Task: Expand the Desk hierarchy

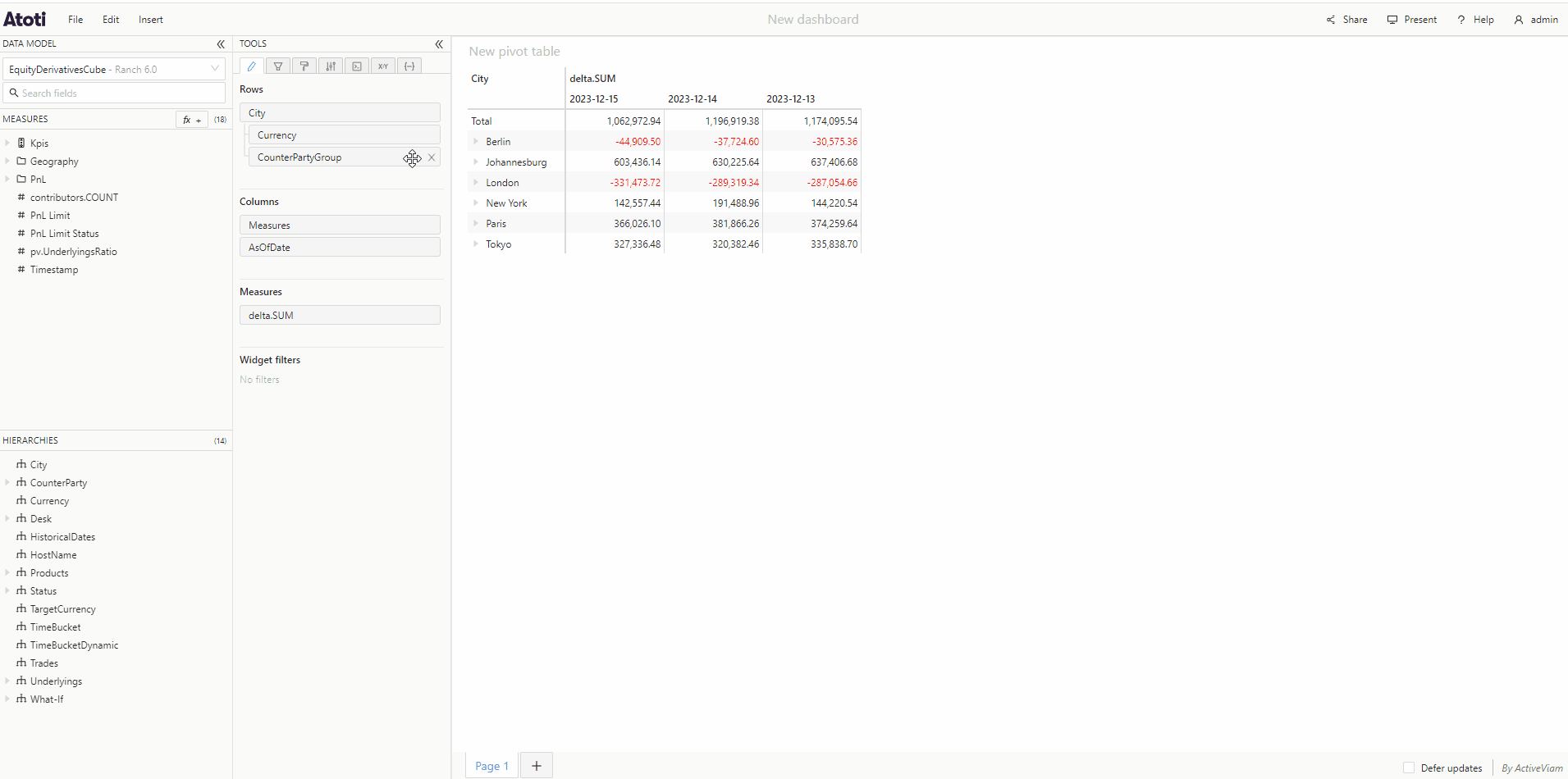Action: (7, 518)
